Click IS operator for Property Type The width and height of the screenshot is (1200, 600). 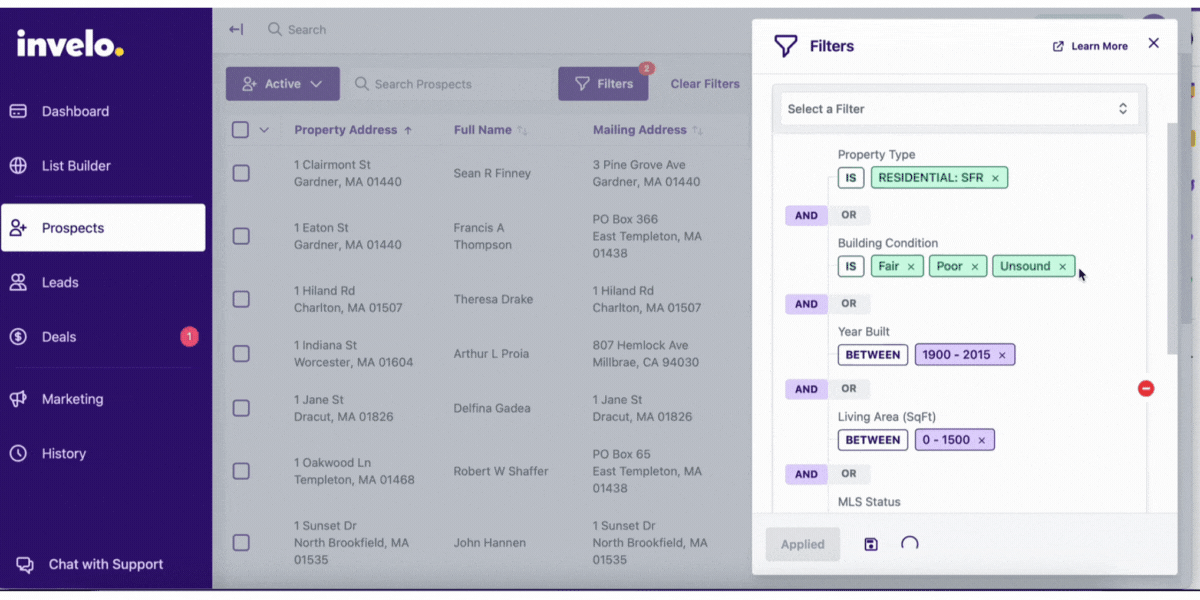click(851, 178)
